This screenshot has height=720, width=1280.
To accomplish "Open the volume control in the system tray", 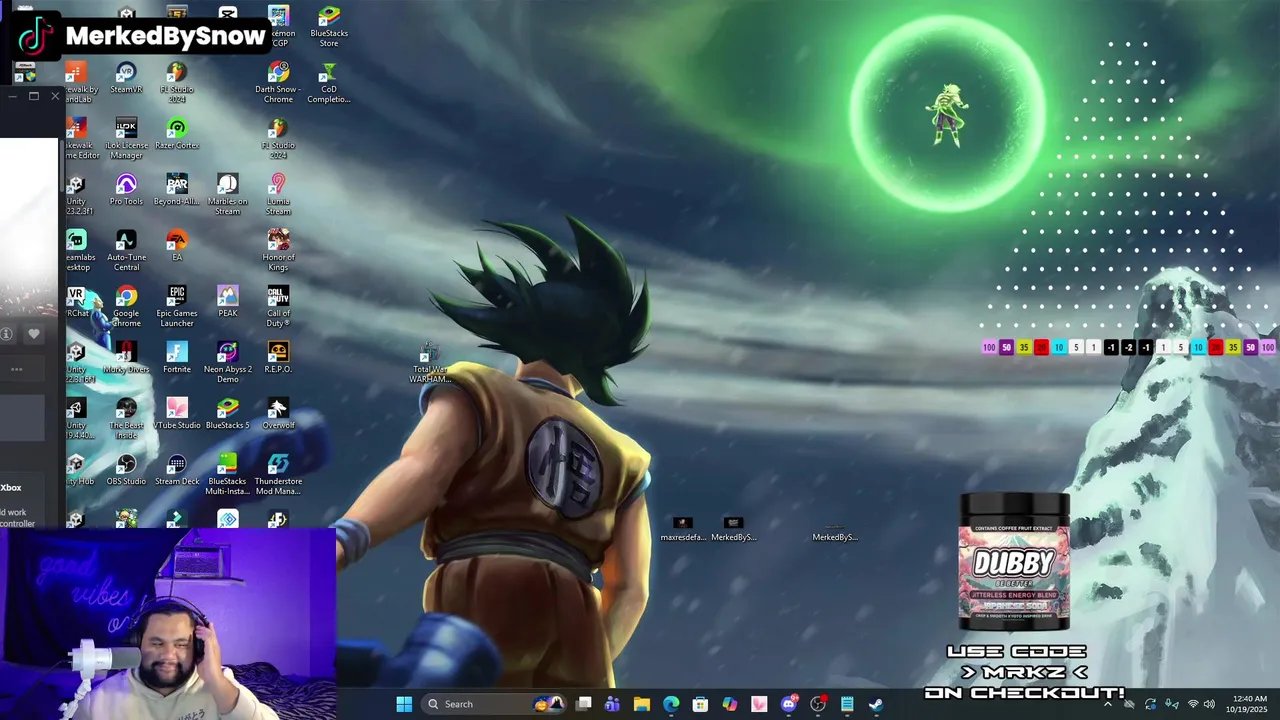I will click(1209, 704).
